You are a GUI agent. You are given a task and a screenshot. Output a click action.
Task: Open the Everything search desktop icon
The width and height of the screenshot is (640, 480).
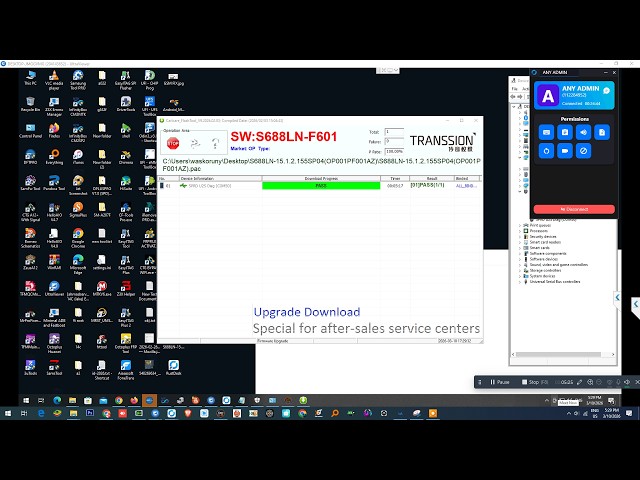54,157
